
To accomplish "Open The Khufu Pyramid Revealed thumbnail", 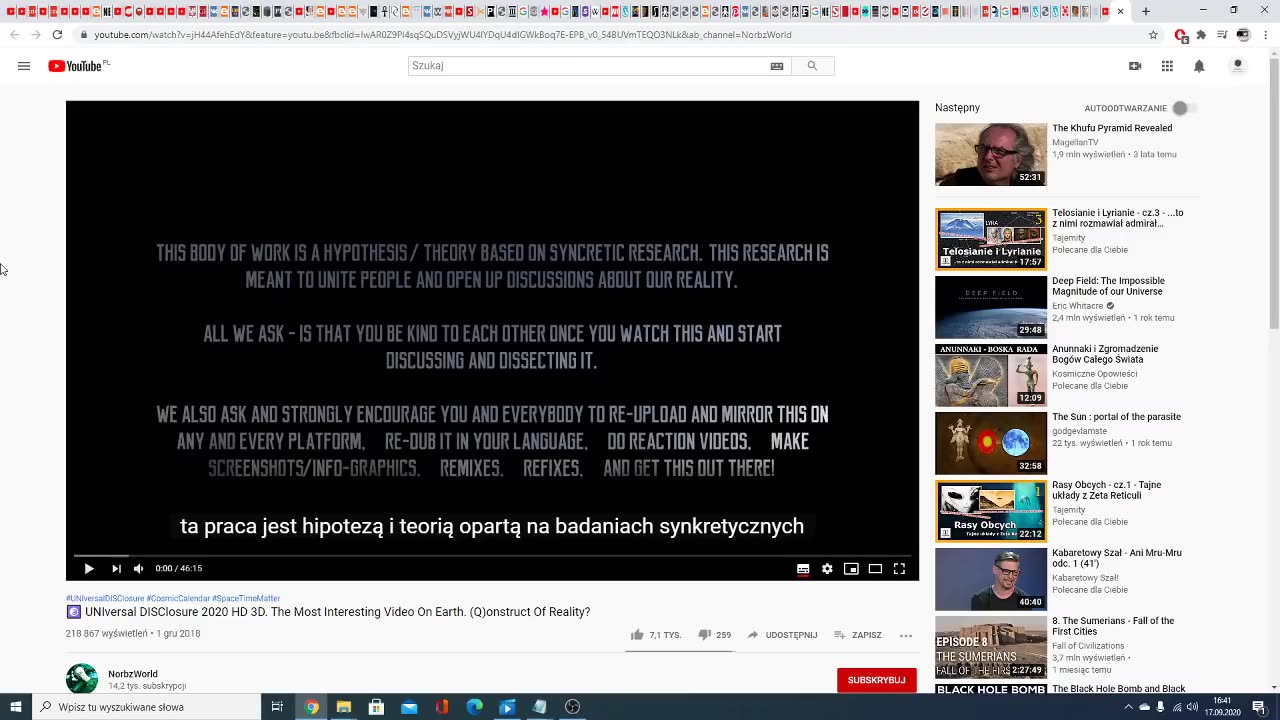I will click(991, 154).
